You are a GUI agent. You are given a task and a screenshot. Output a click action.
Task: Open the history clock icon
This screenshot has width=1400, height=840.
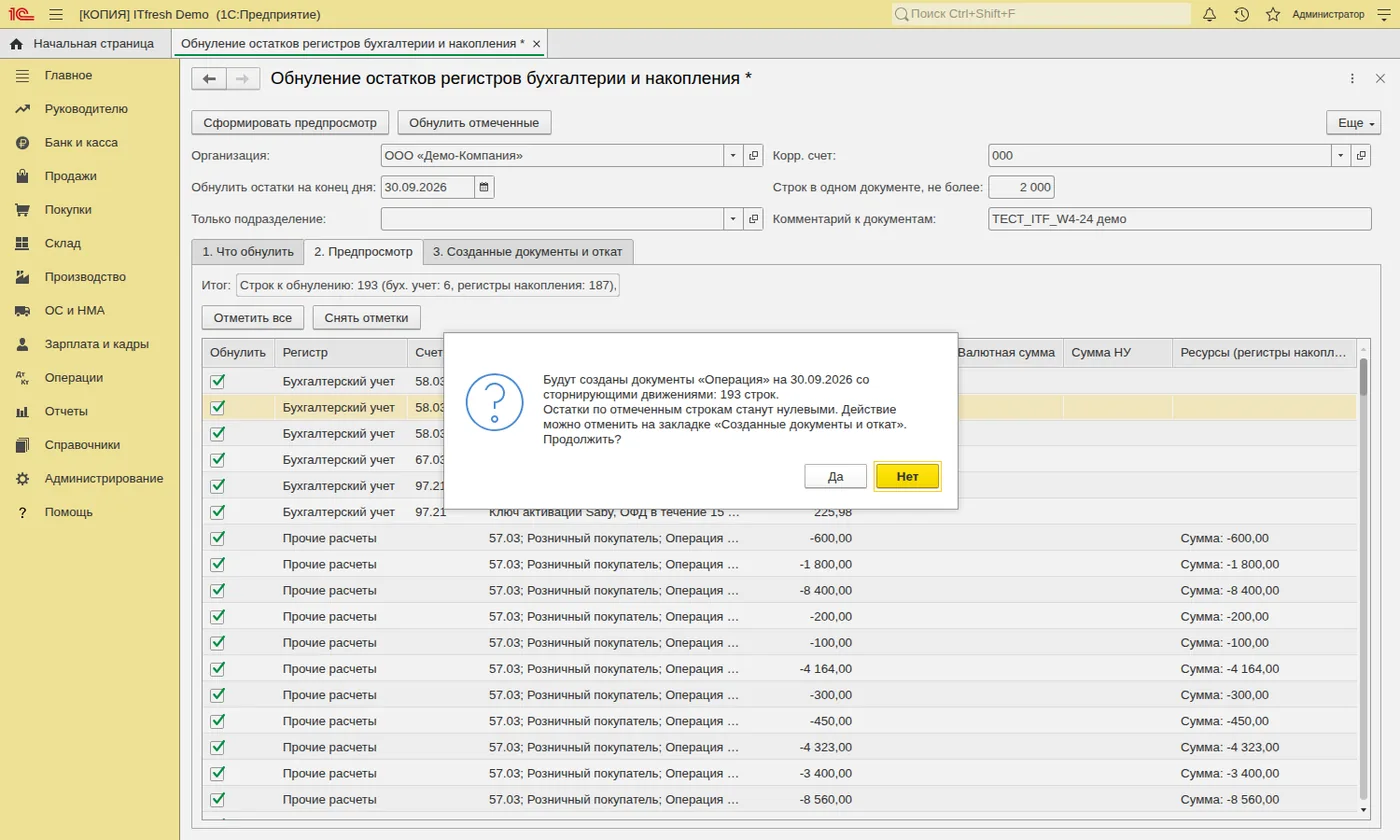(1241, 14)
